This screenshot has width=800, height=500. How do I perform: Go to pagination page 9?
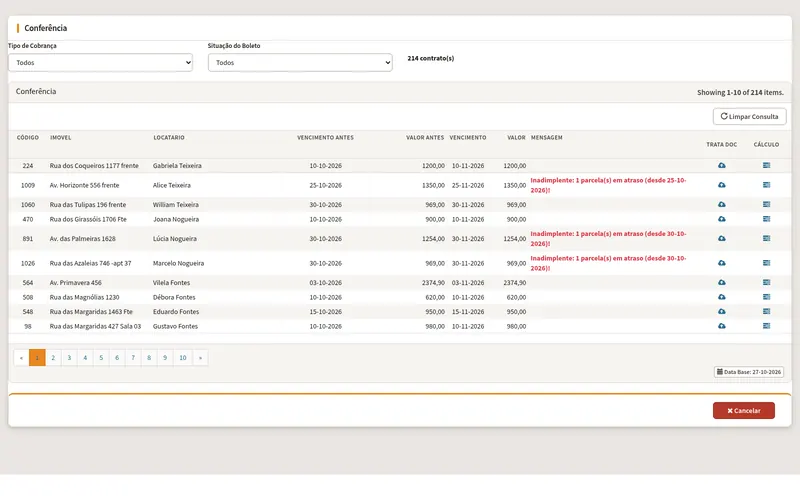pos(165,358)
